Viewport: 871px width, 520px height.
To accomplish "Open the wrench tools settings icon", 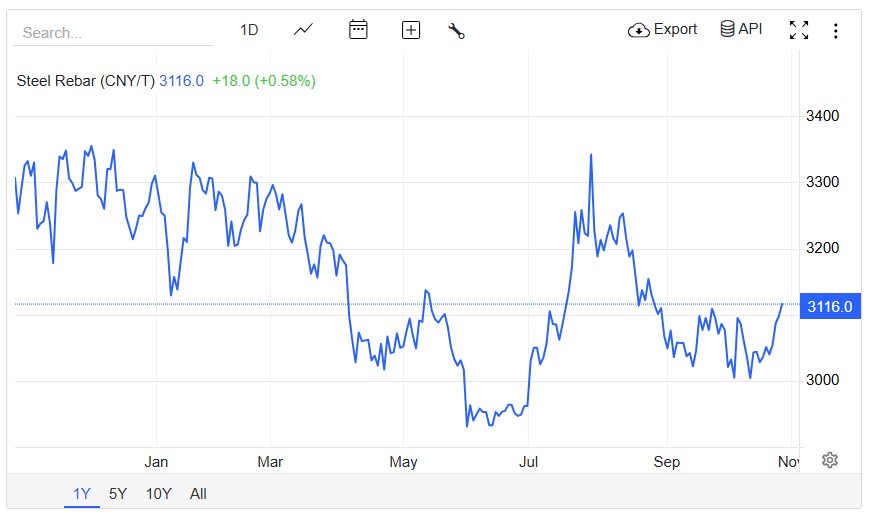I will pyautogui.click(x=457, y=30).
